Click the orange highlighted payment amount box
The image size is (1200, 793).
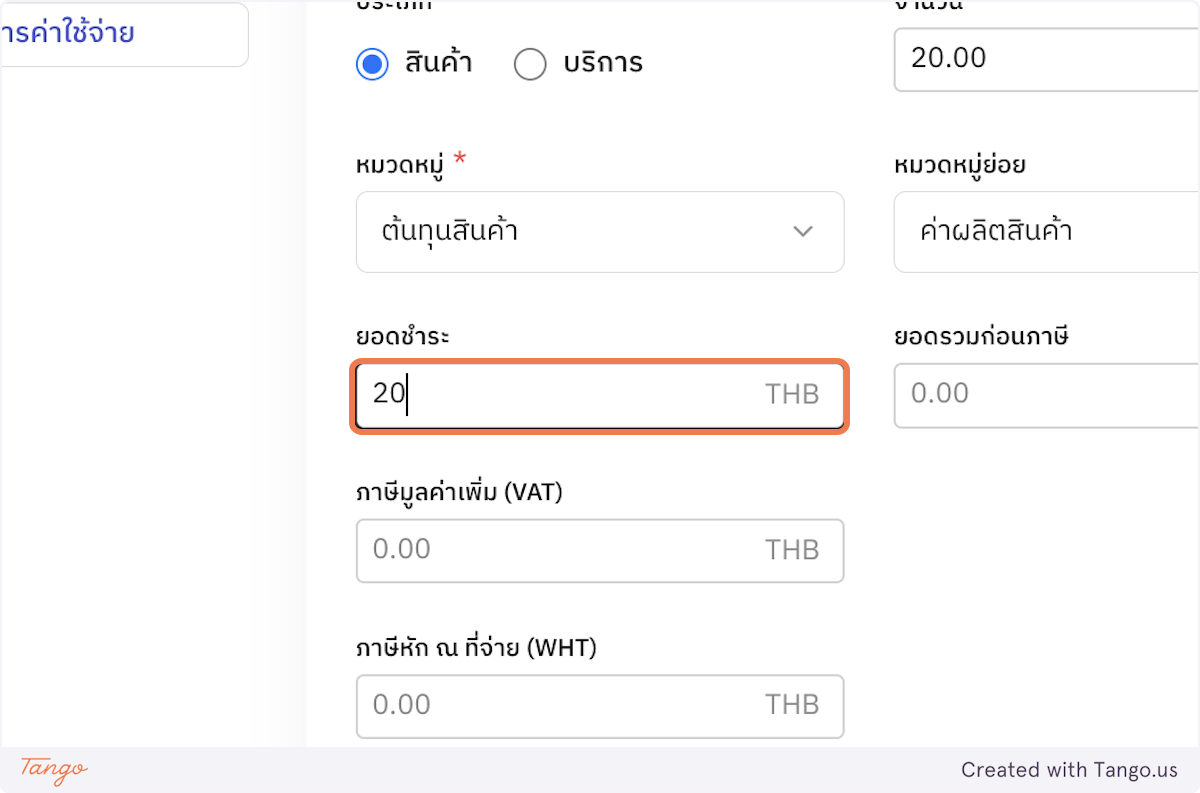point(600,395)
